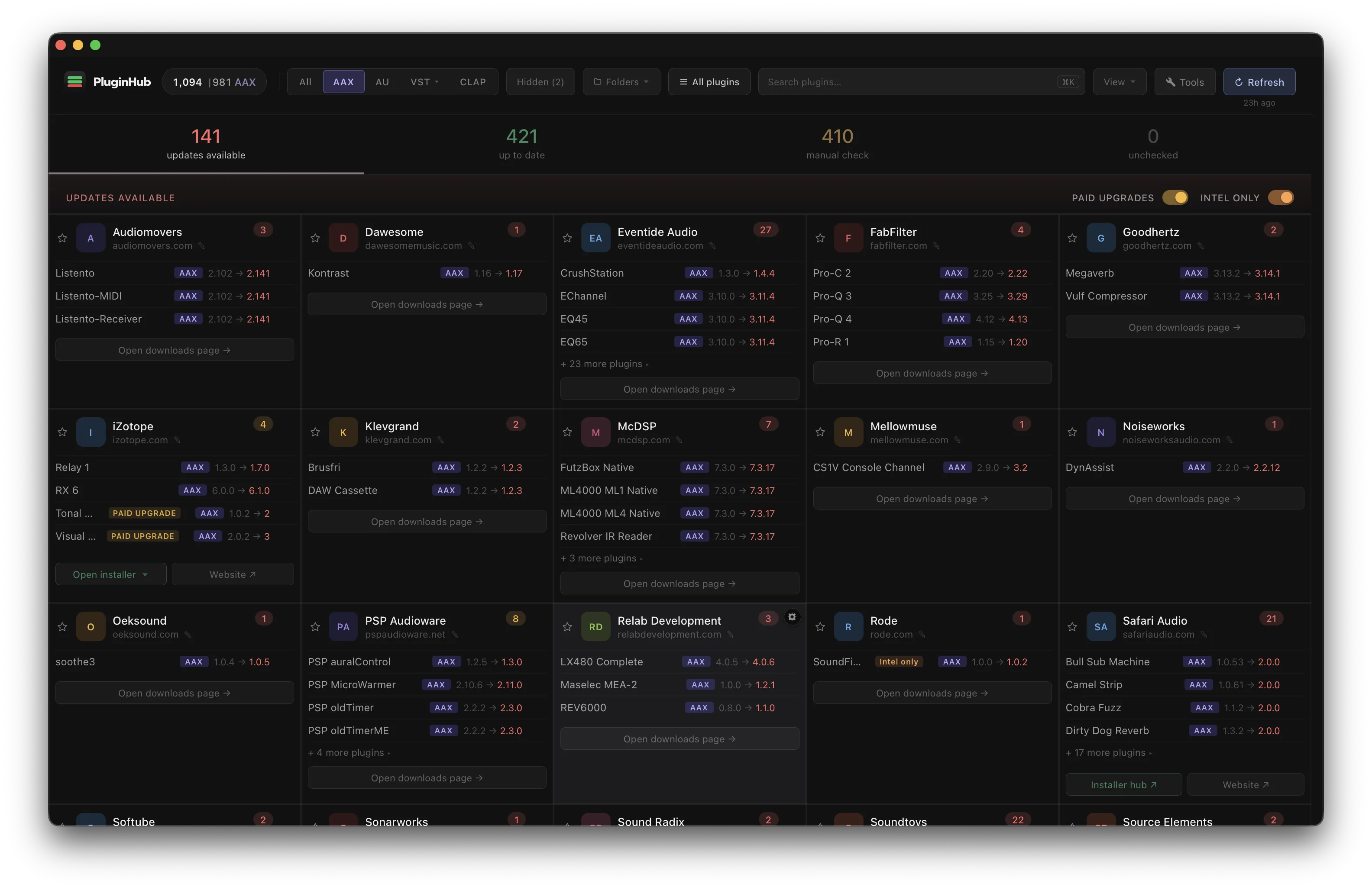
Task: Click the LX480 Complete plugin row
Action: 679,662
